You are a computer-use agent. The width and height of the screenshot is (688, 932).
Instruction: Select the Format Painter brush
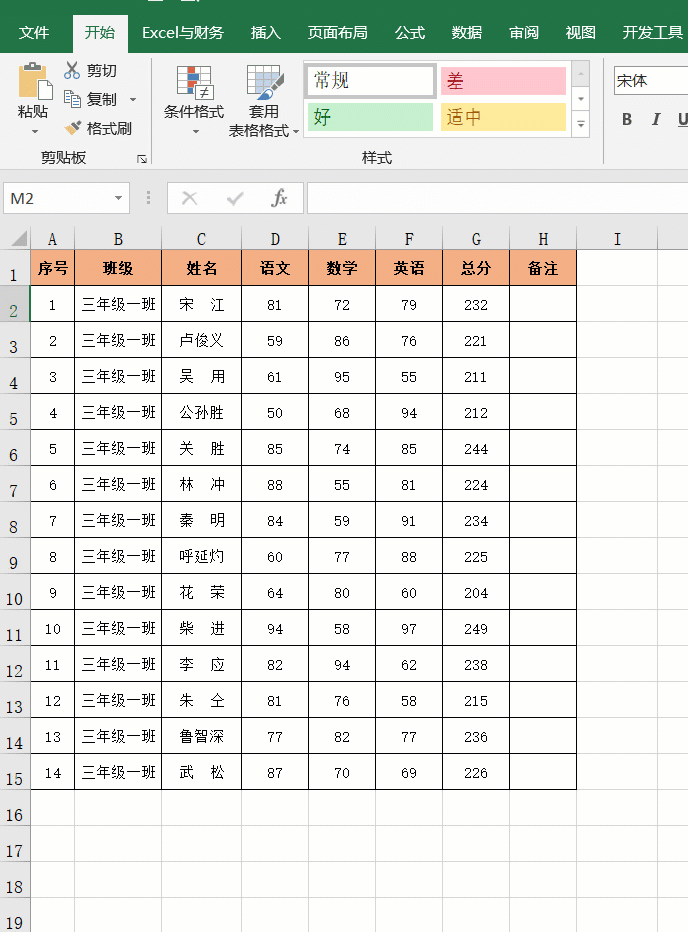pyautogui.click(x=73, y=128)
